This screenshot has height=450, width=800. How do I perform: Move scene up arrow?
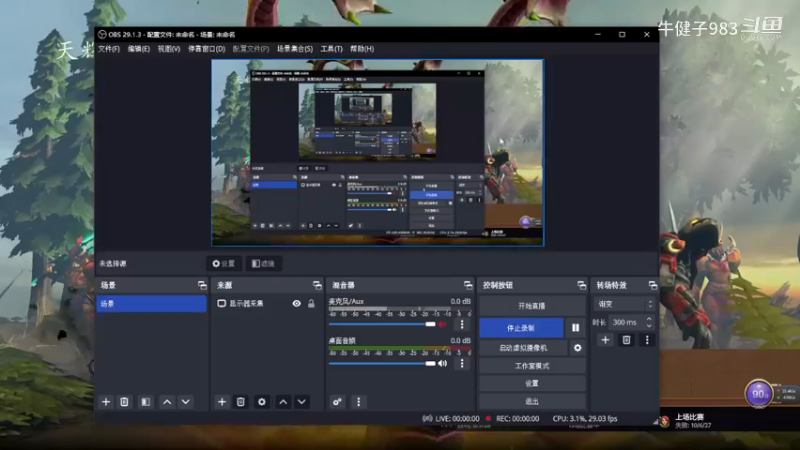coord(167,402)
